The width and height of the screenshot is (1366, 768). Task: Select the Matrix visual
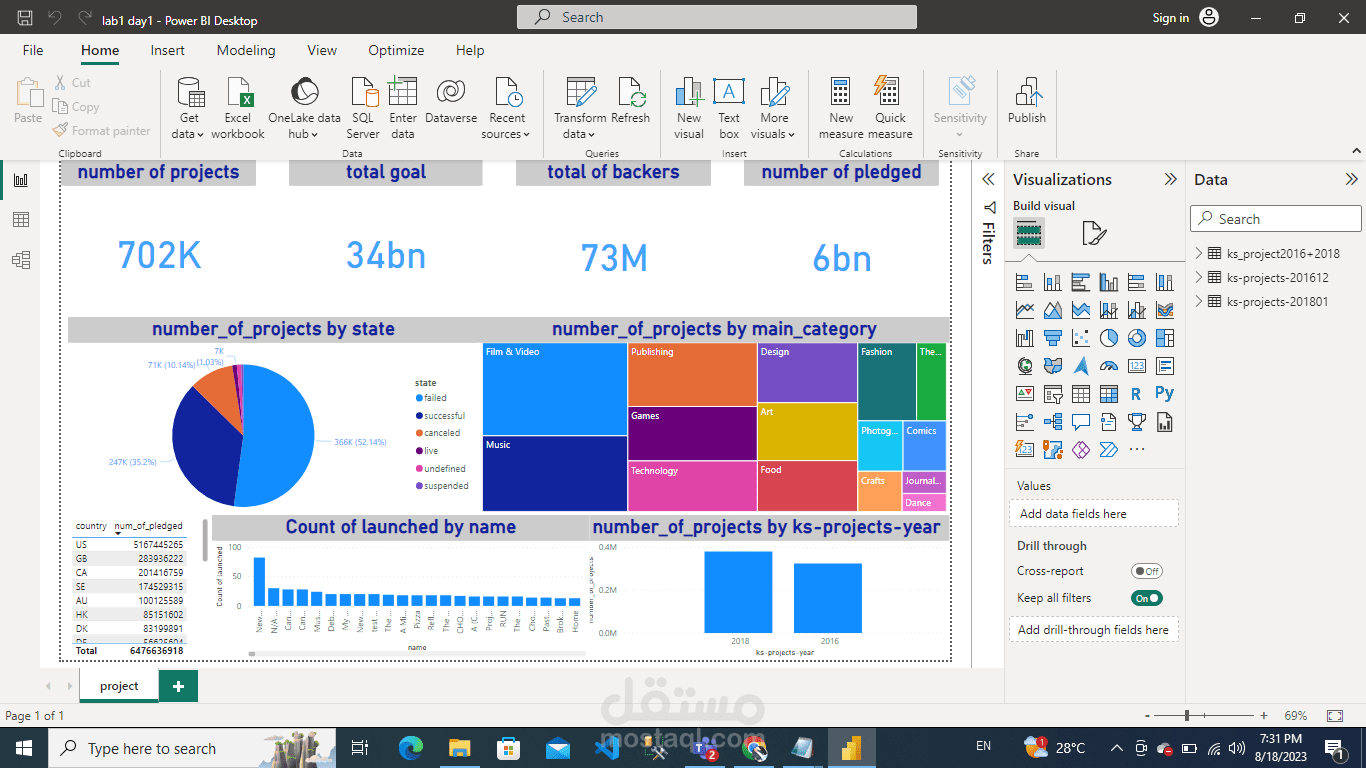click(x=1108, y=394)
